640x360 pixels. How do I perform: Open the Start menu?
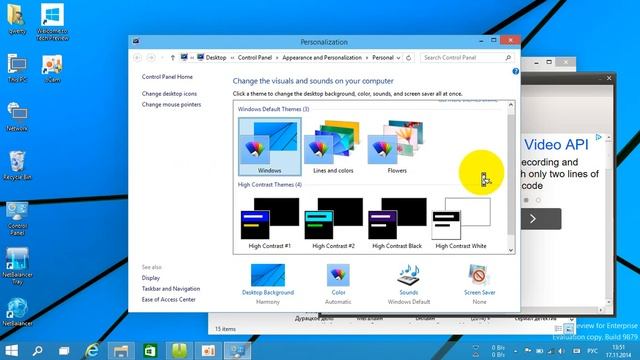pyautogui.click(x=11, y=351)
